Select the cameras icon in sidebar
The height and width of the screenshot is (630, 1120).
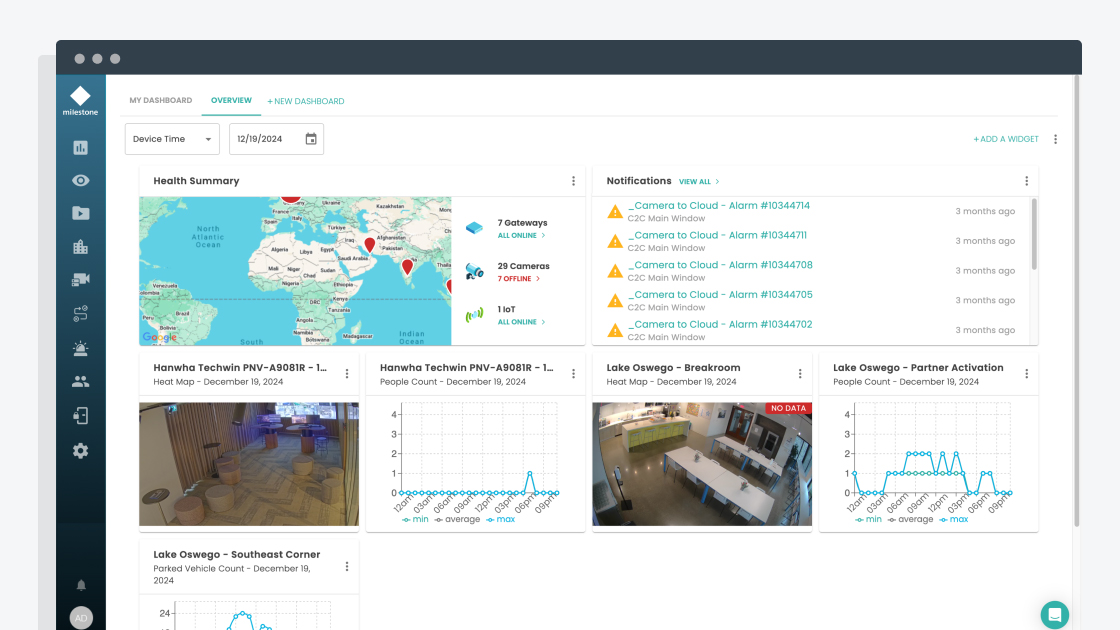click(81, 281)
